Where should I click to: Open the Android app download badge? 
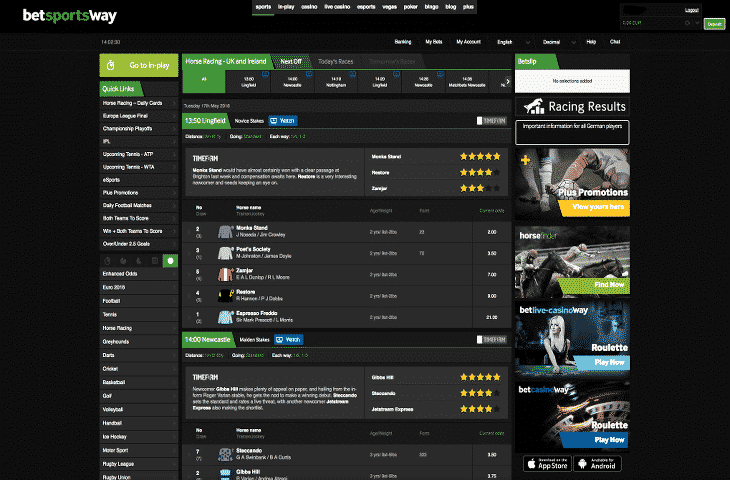click(x=597, y=464)
